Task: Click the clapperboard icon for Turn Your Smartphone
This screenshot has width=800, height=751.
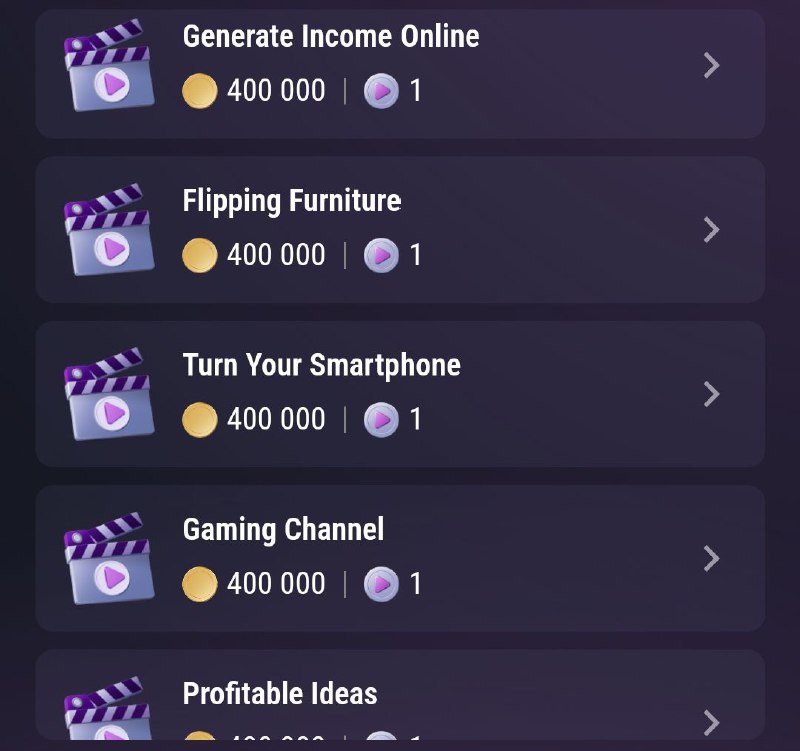Action: (109, 394)
